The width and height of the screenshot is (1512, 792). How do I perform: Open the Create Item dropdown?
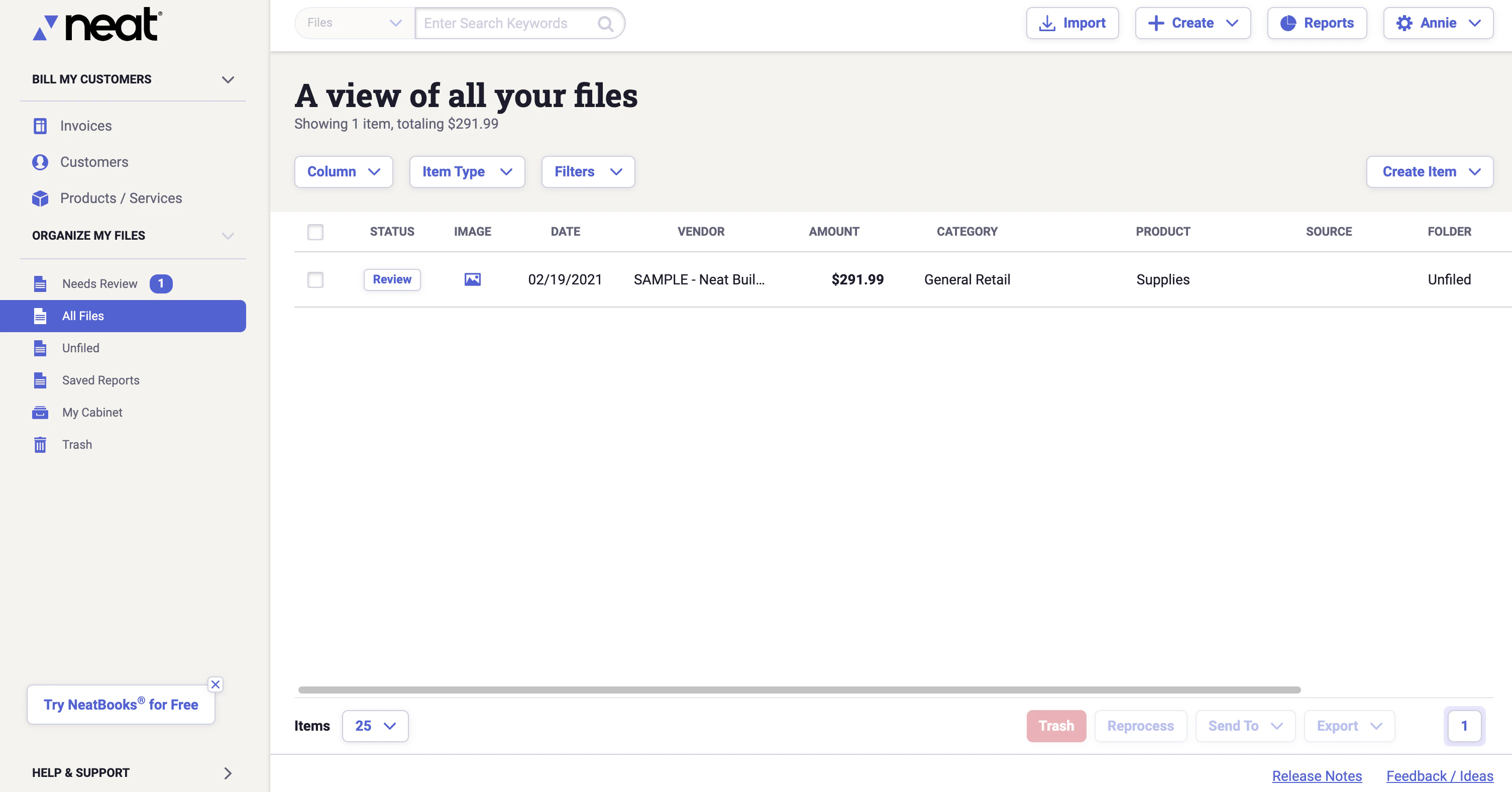coord(1429,171)
